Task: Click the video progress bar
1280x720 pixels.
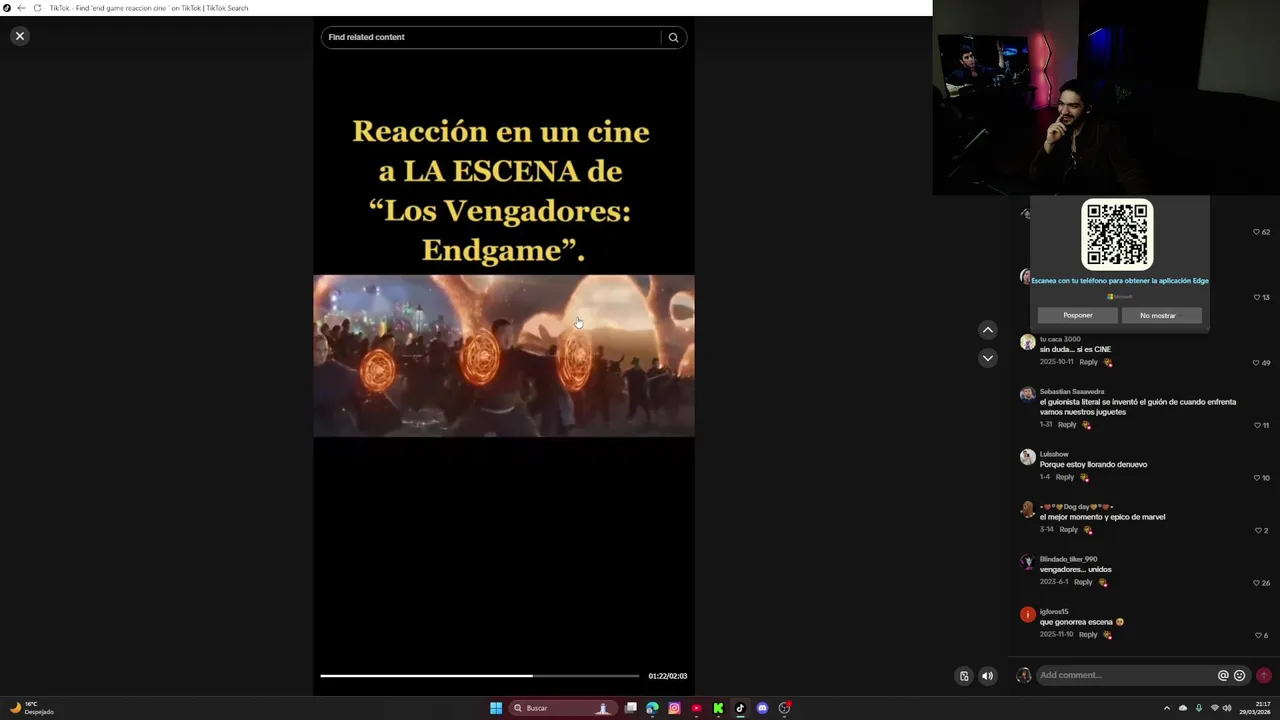Action: point(479,676)
